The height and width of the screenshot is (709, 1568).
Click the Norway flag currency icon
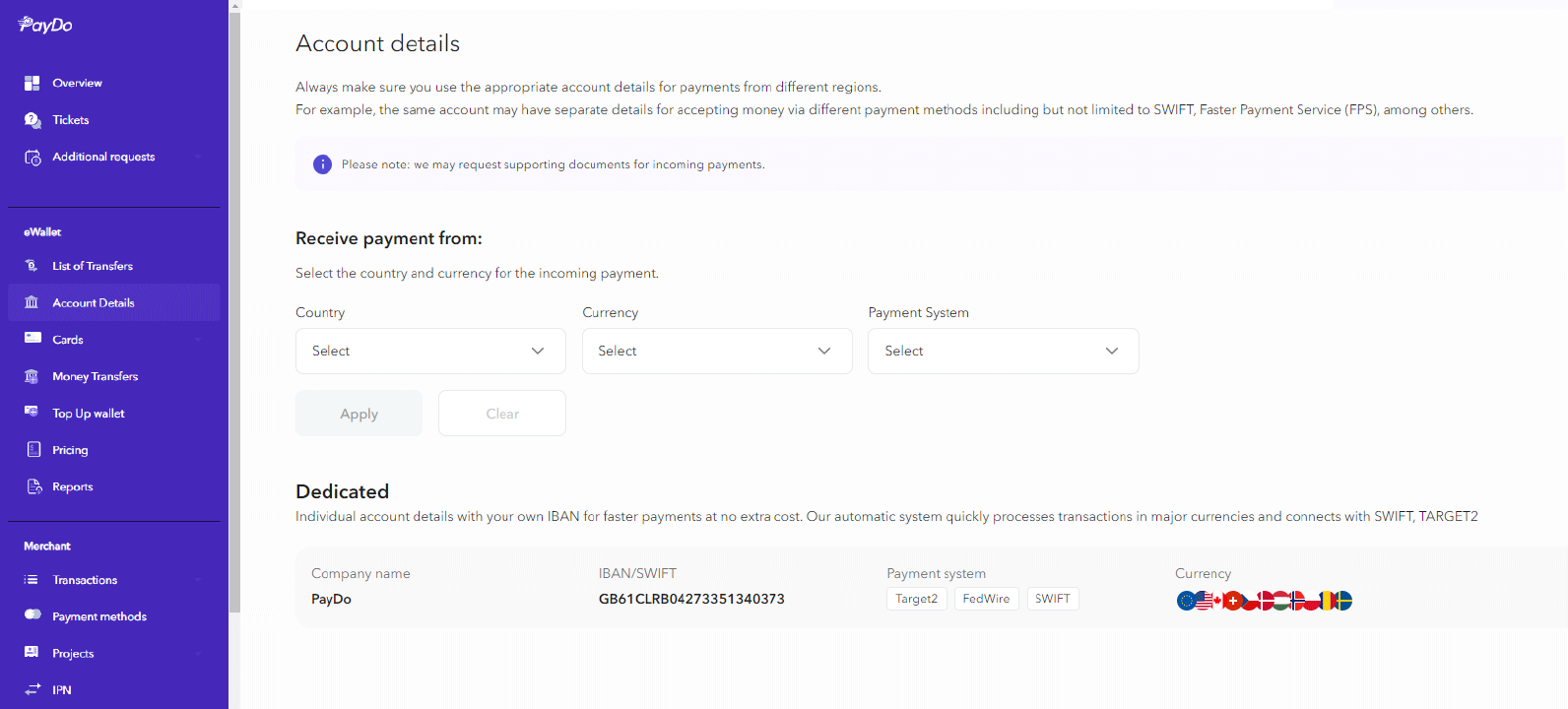1298,601
